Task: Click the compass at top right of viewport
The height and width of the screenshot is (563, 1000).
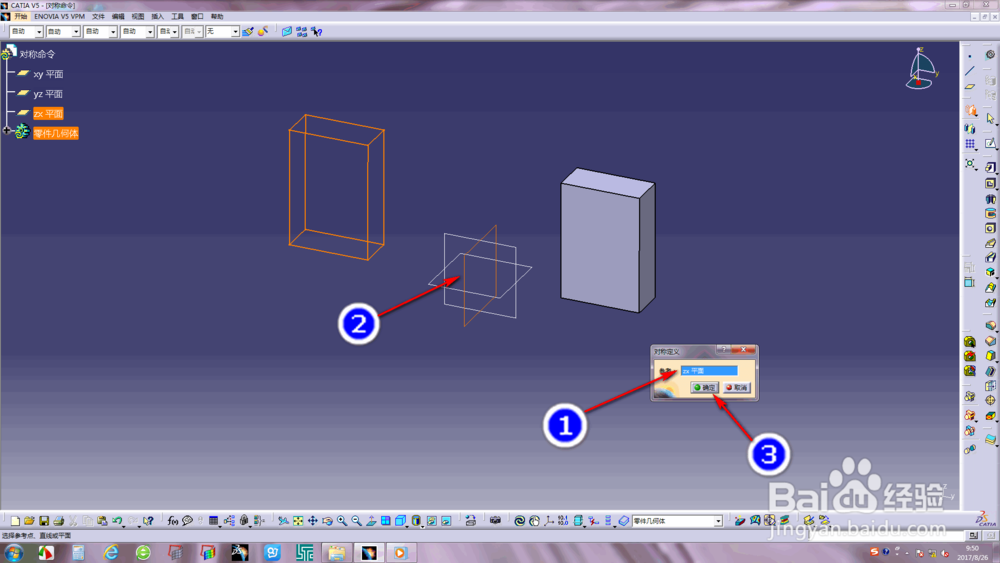Action: 921,68
